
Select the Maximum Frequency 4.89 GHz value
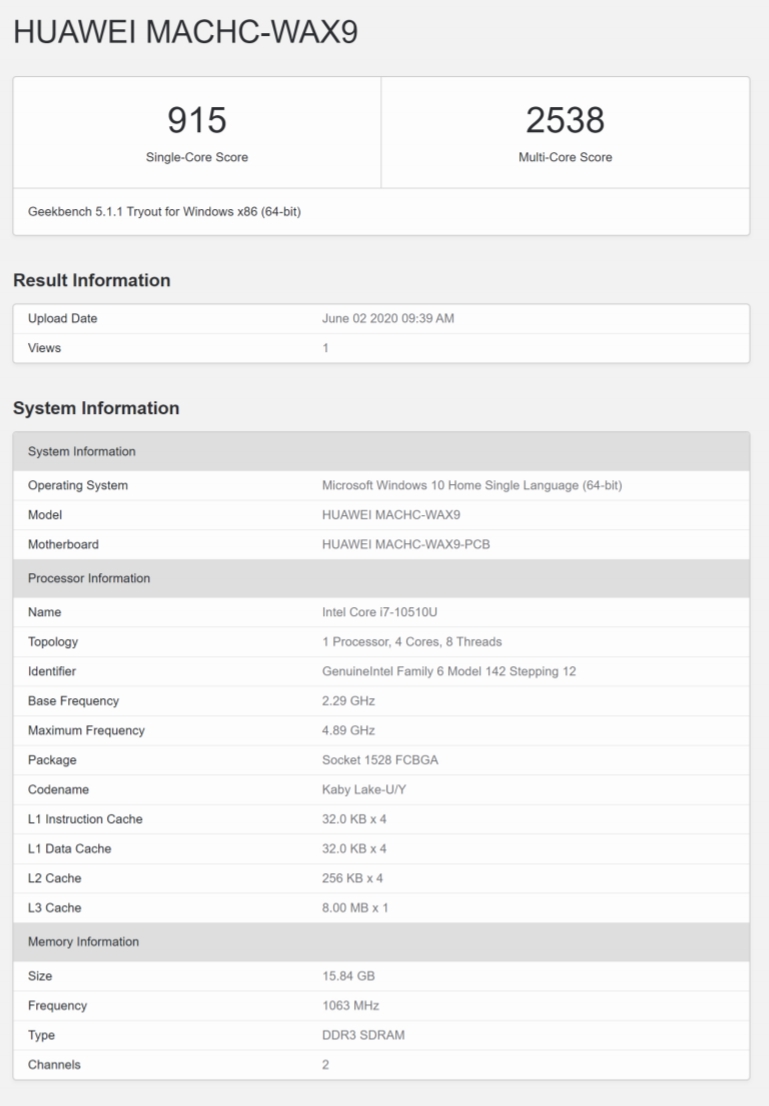[348, 731]
